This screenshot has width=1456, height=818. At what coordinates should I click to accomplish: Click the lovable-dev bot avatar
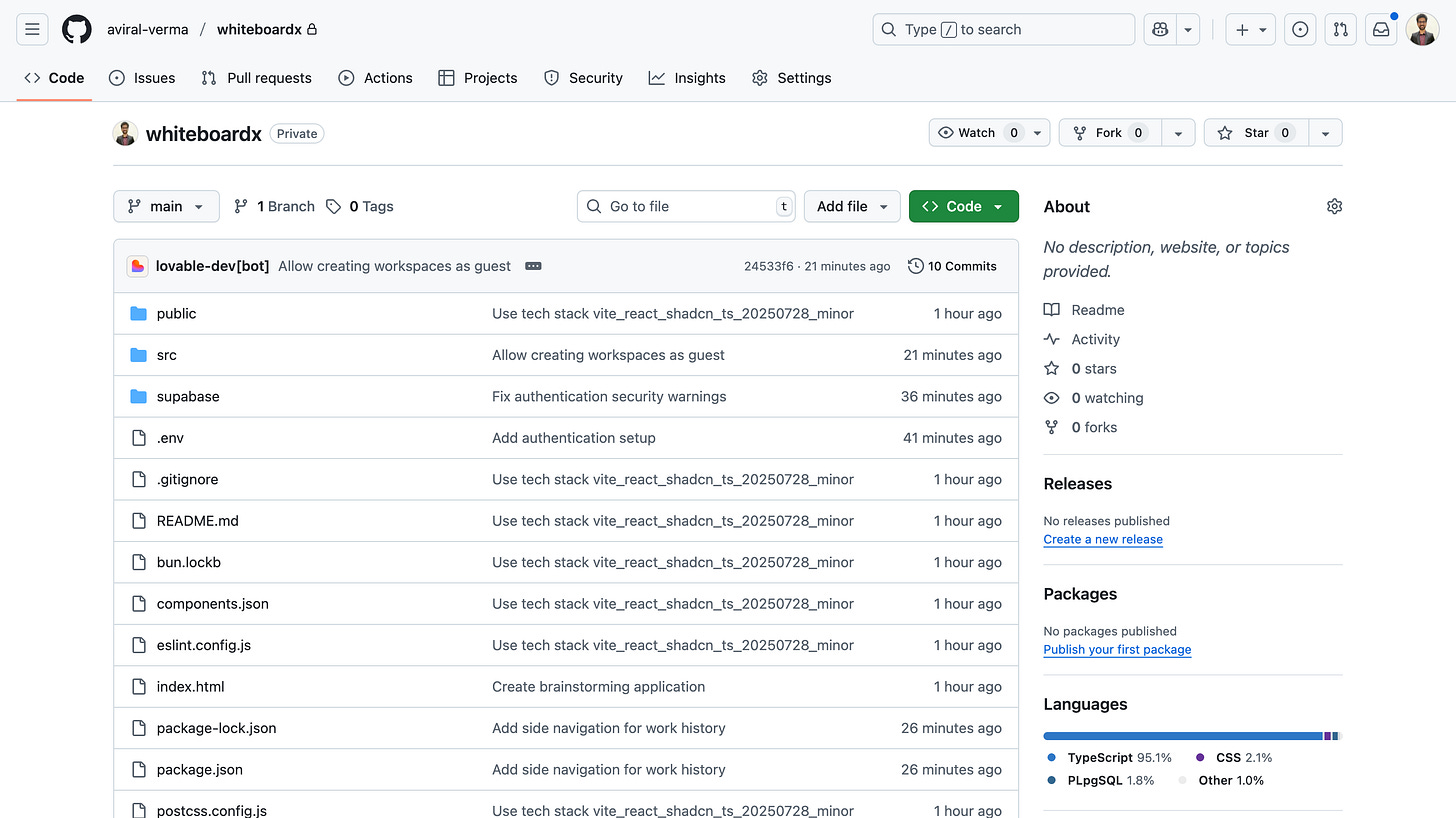pos(138,266)
